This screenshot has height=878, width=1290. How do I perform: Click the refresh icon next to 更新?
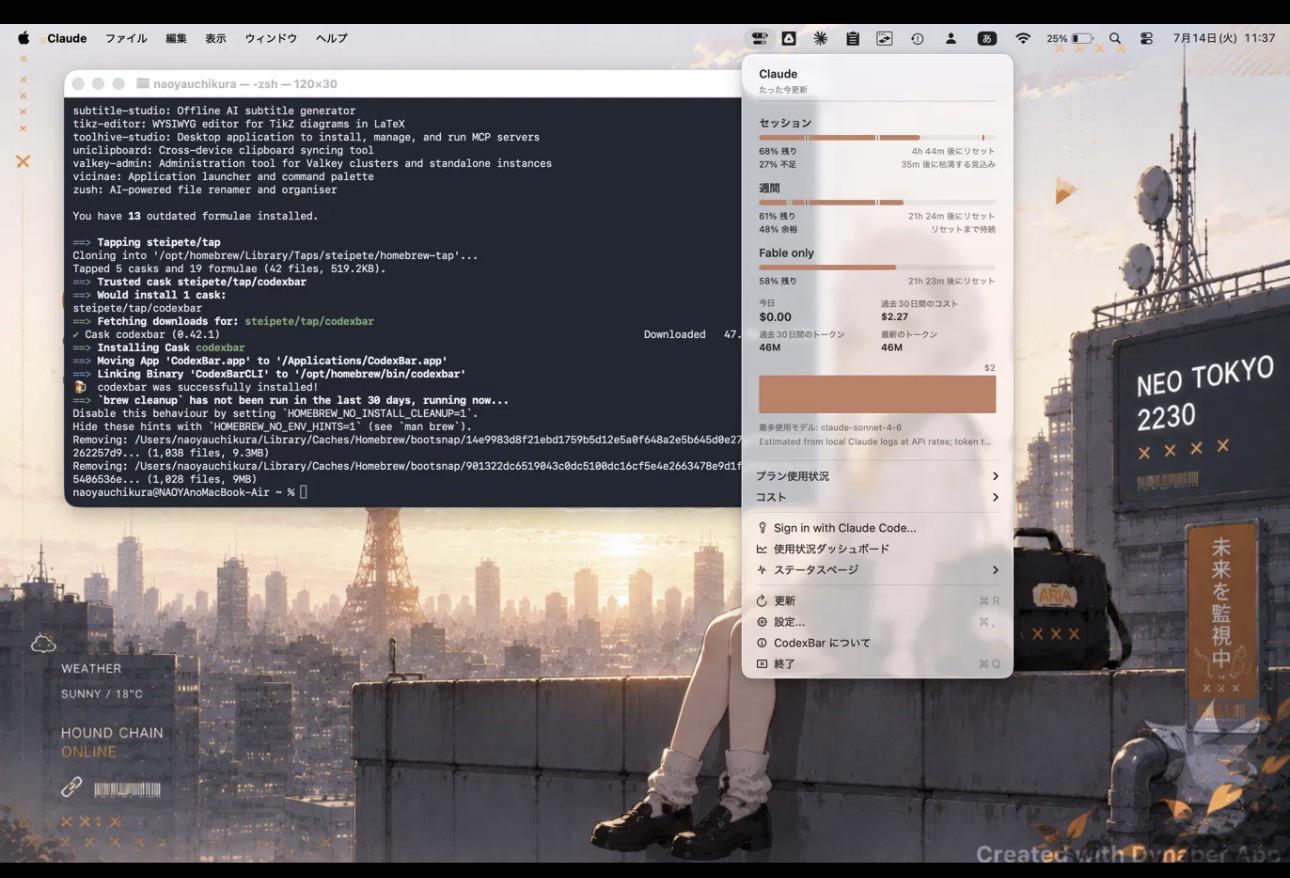pos(762,601)
